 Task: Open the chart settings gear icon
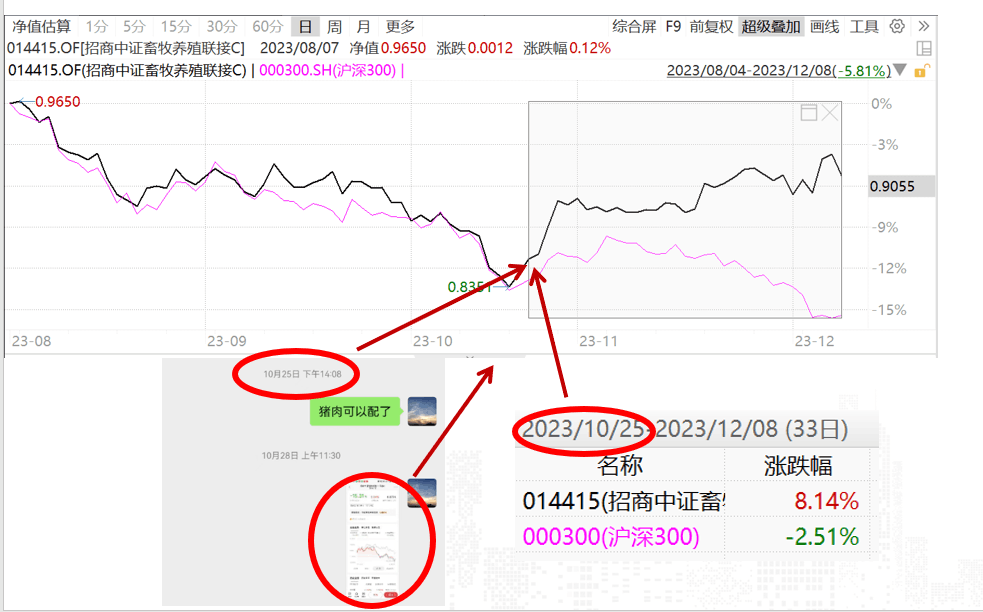click(x=897, y=27)
